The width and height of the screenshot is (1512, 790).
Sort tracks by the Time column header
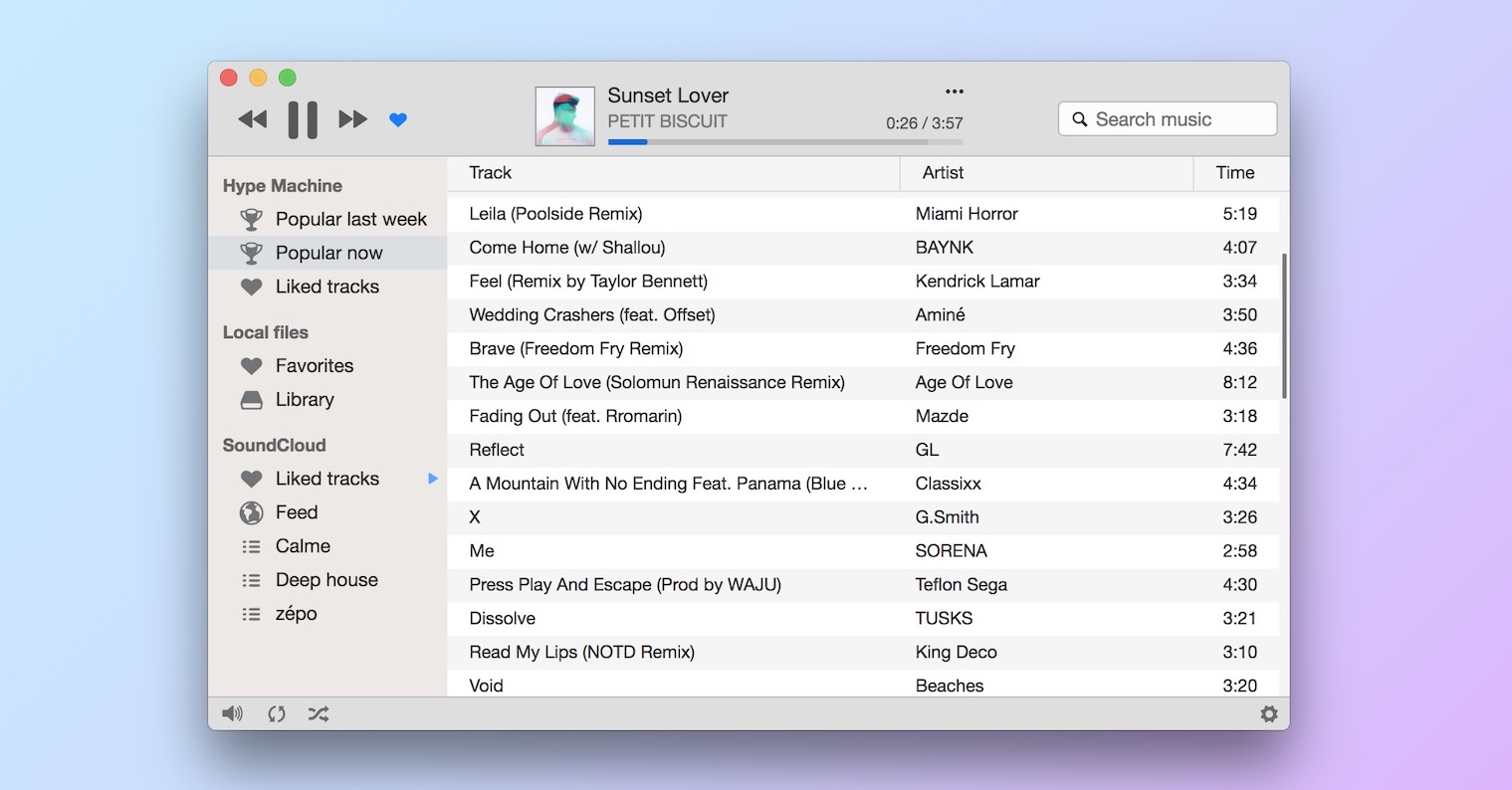point(1235,173)
